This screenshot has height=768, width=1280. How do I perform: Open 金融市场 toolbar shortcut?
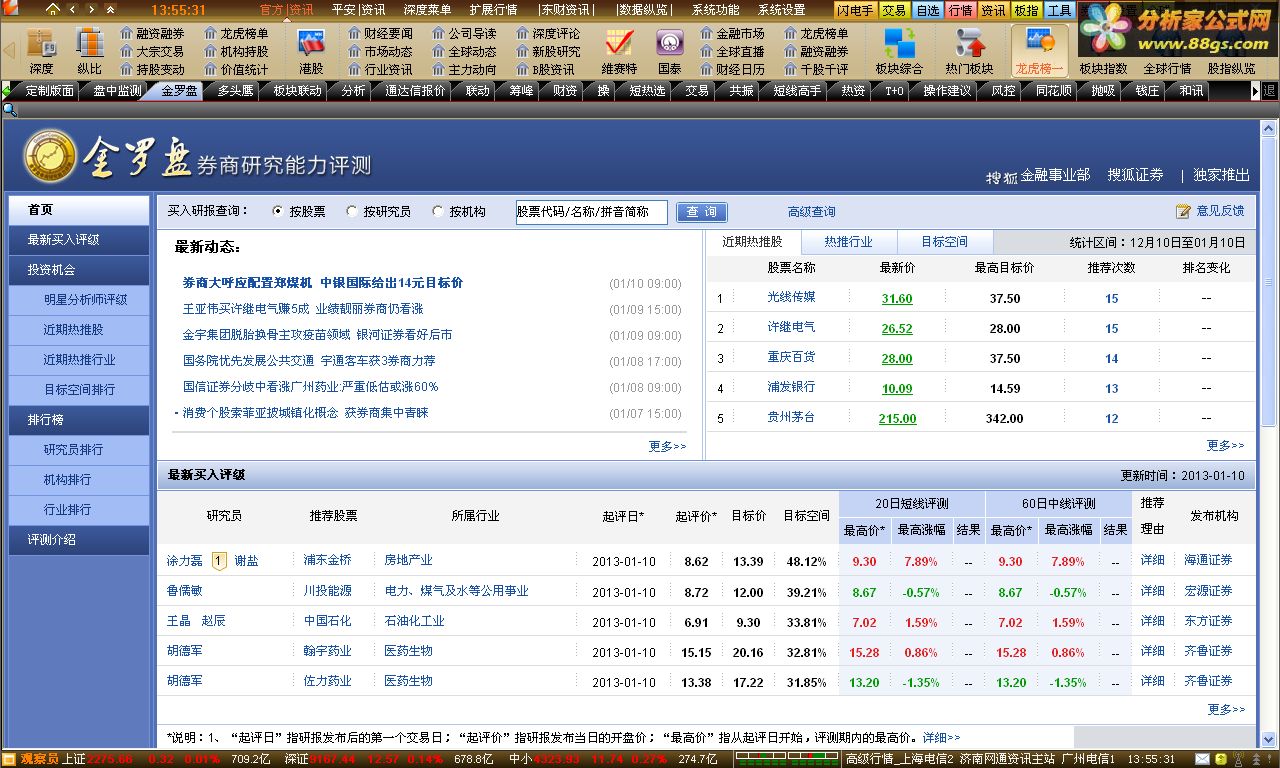click(x=732, y=34)
